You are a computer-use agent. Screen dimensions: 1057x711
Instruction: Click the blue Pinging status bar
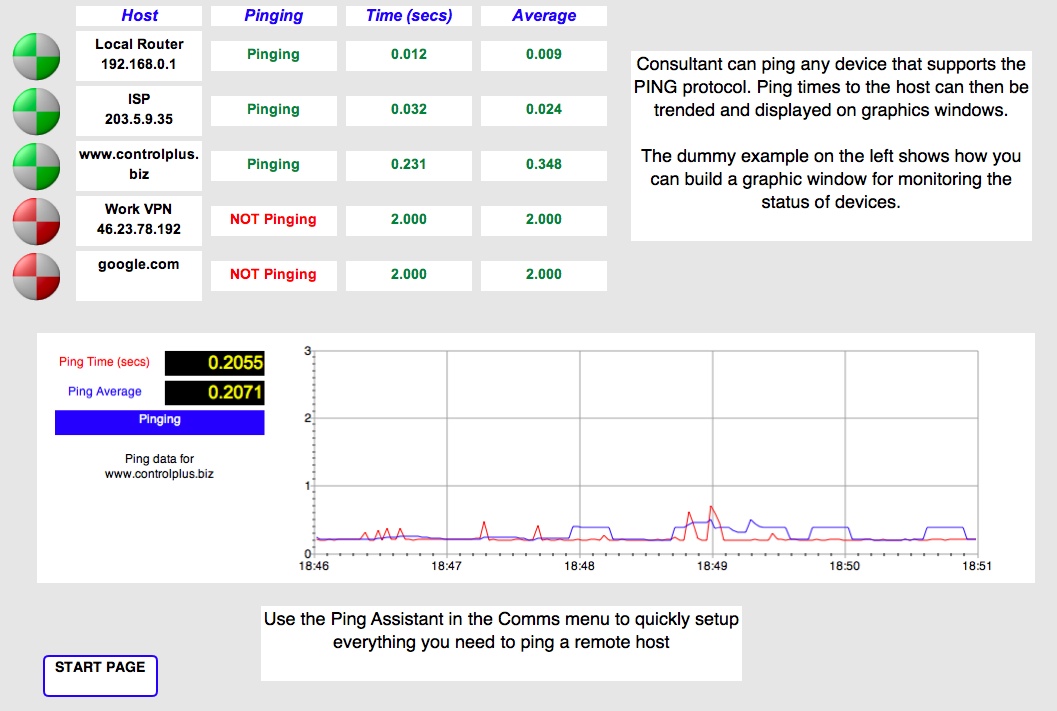tap(159, 421)
